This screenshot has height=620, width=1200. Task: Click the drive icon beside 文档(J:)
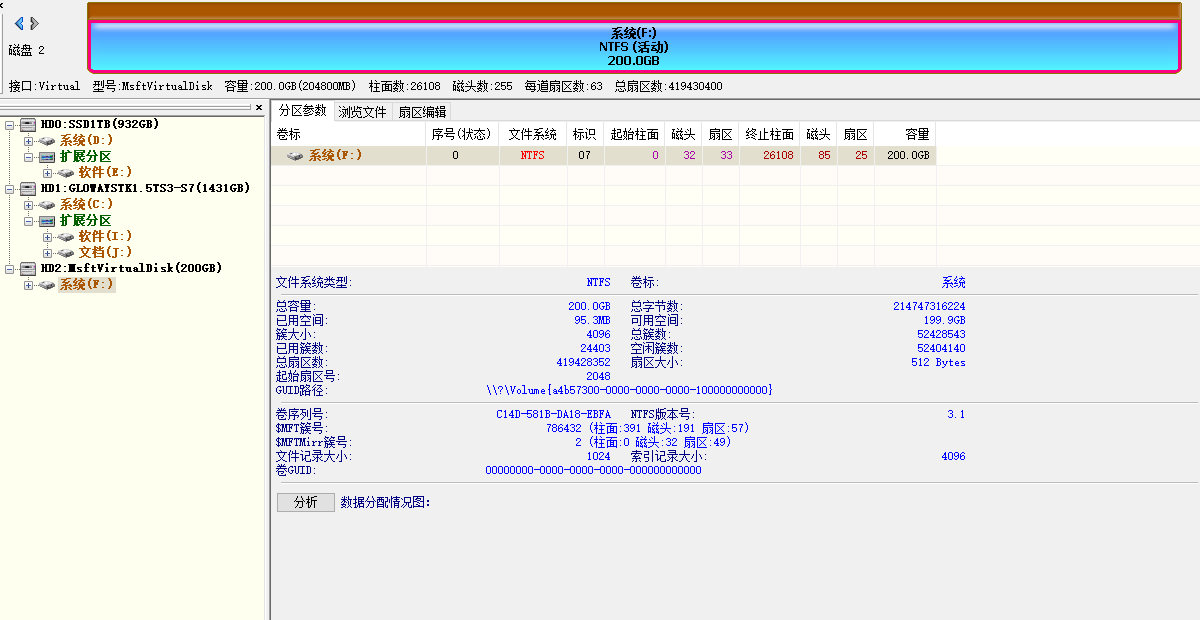click(x=67, y=253)
